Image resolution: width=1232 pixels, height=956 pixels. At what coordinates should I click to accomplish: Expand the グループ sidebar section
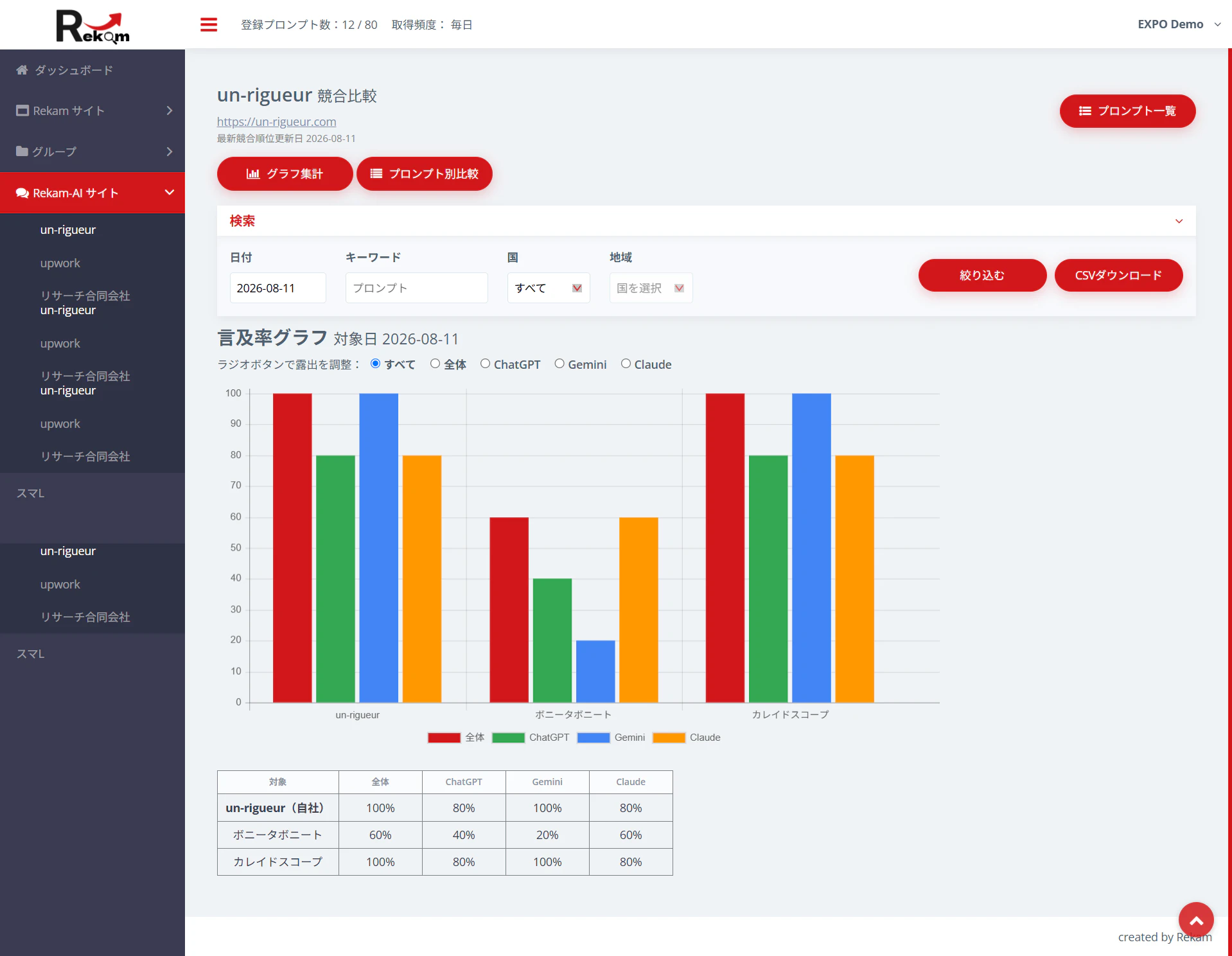[x=92, y=152]
